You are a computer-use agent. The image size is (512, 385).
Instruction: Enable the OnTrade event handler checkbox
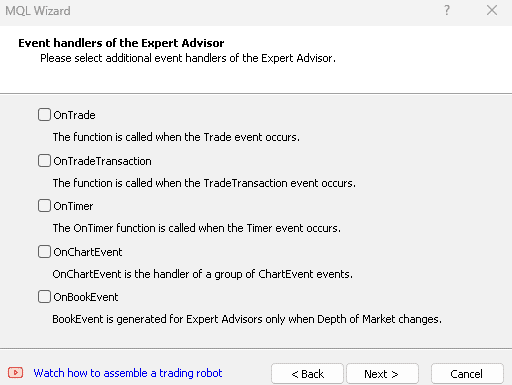coord(44,114)
